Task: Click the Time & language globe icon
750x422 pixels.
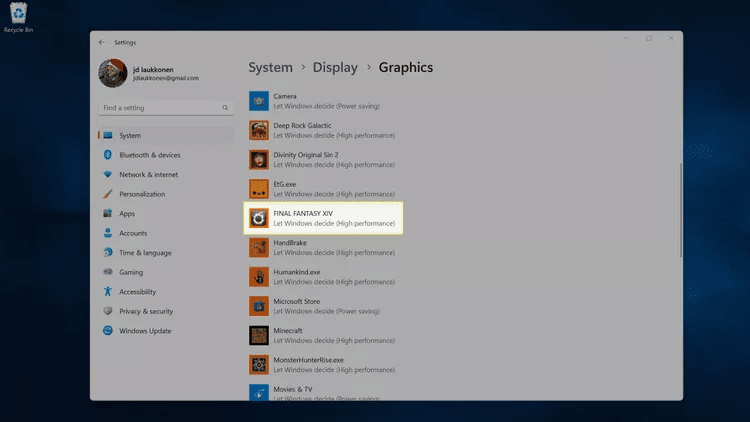Action: (x=108, y=252)
